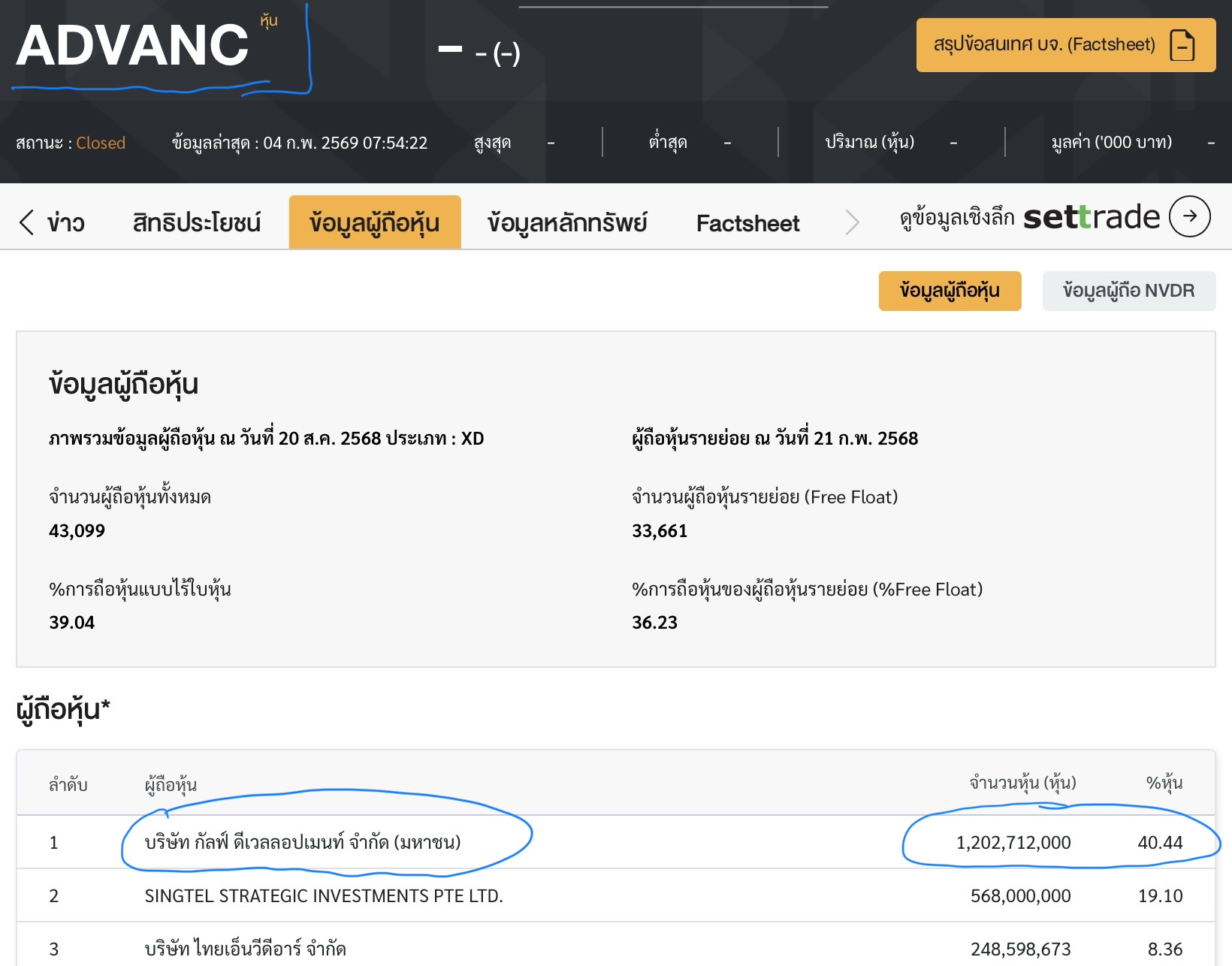Select the Gulf Development shareholder row
Viewport: 1232px width, 966px height.
(x=303, y=842)
